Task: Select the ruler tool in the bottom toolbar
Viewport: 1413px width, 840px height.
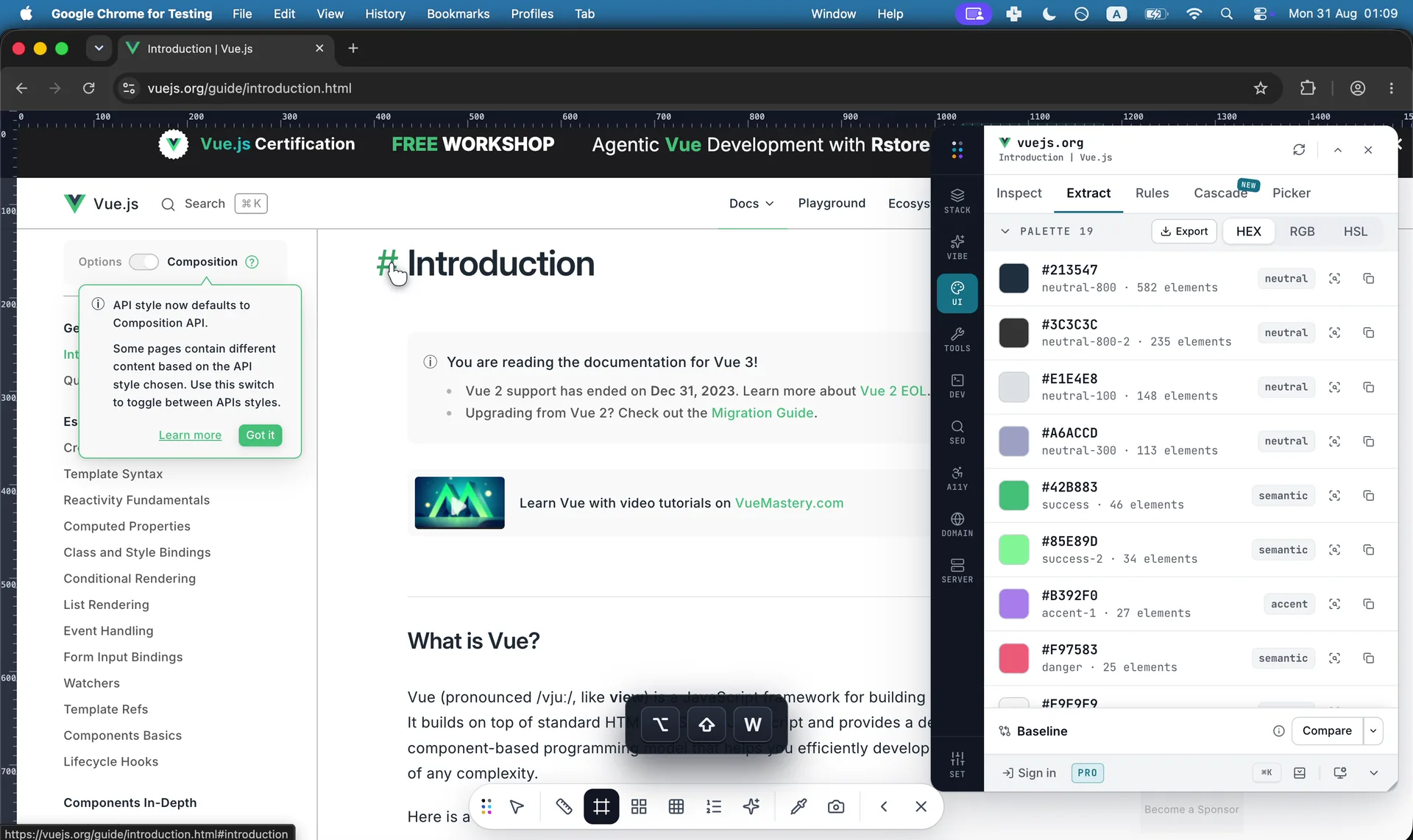Action: (x=564, y=807)
